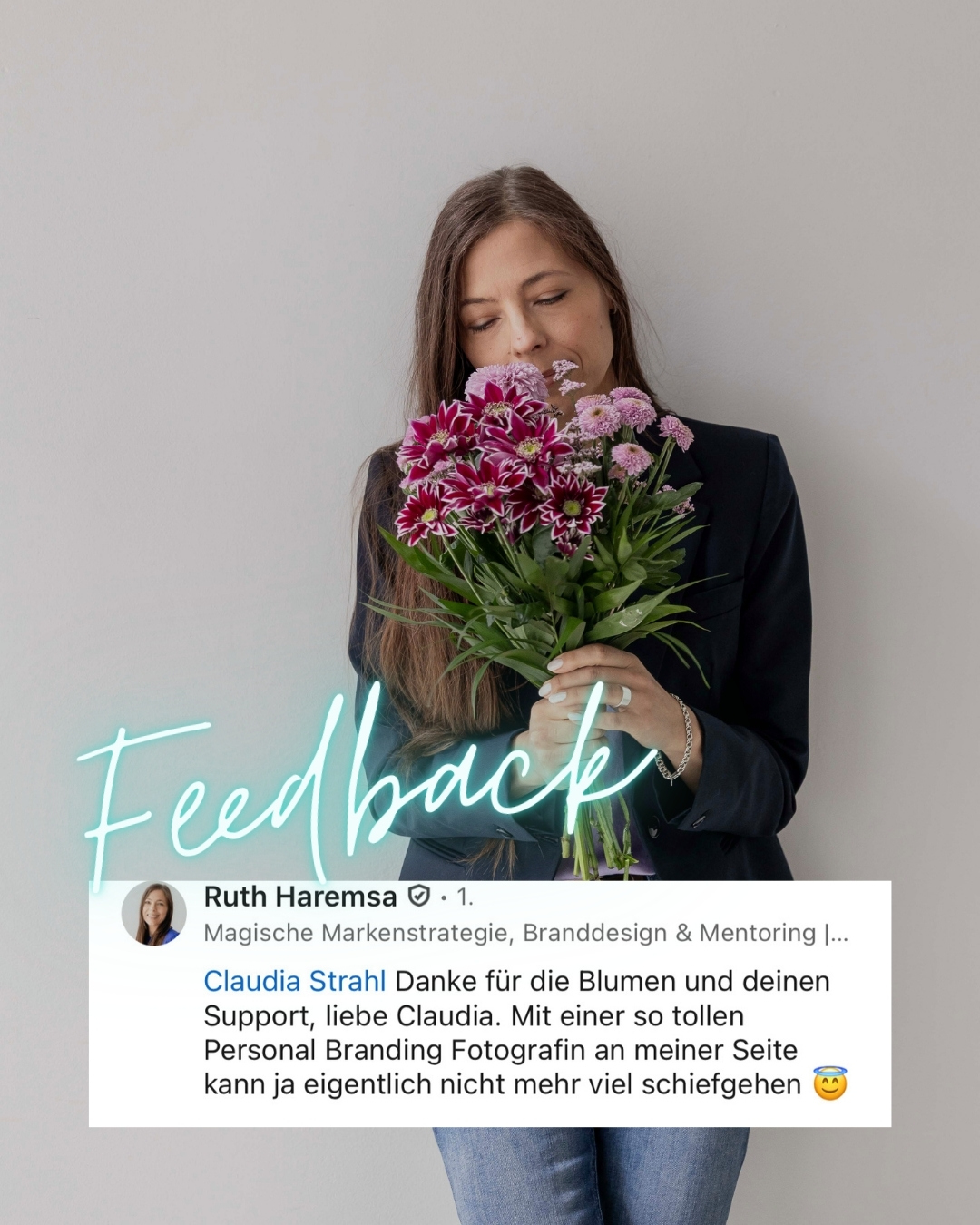This screenshot has width=980, height=1225.
Task: Click the blue jeans below the comment card
Action: tap(590, 1175)
